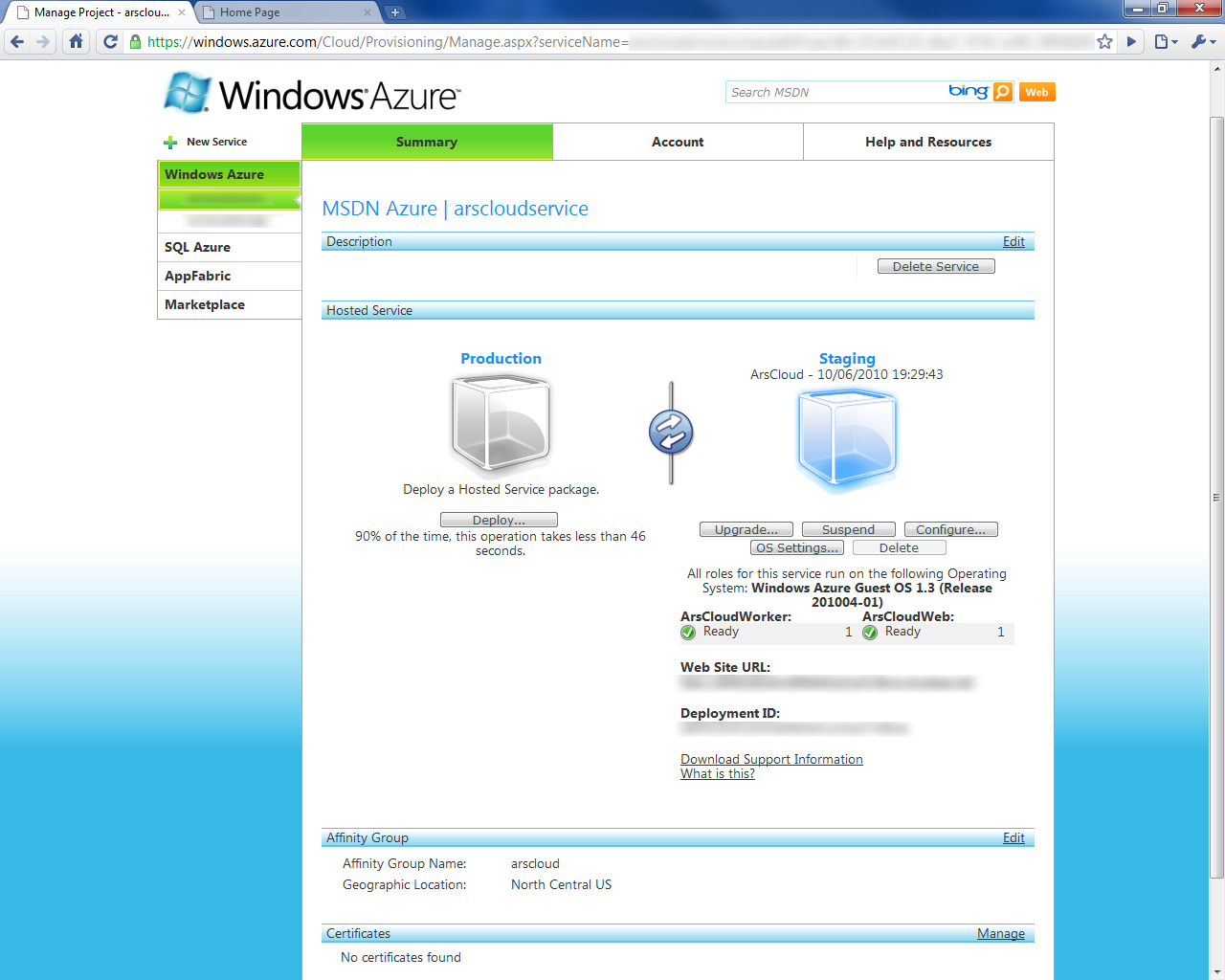1225x980 pixels.
Task: Click the Delete Service button
Action: pyautogui.click(x=935, y=265)
